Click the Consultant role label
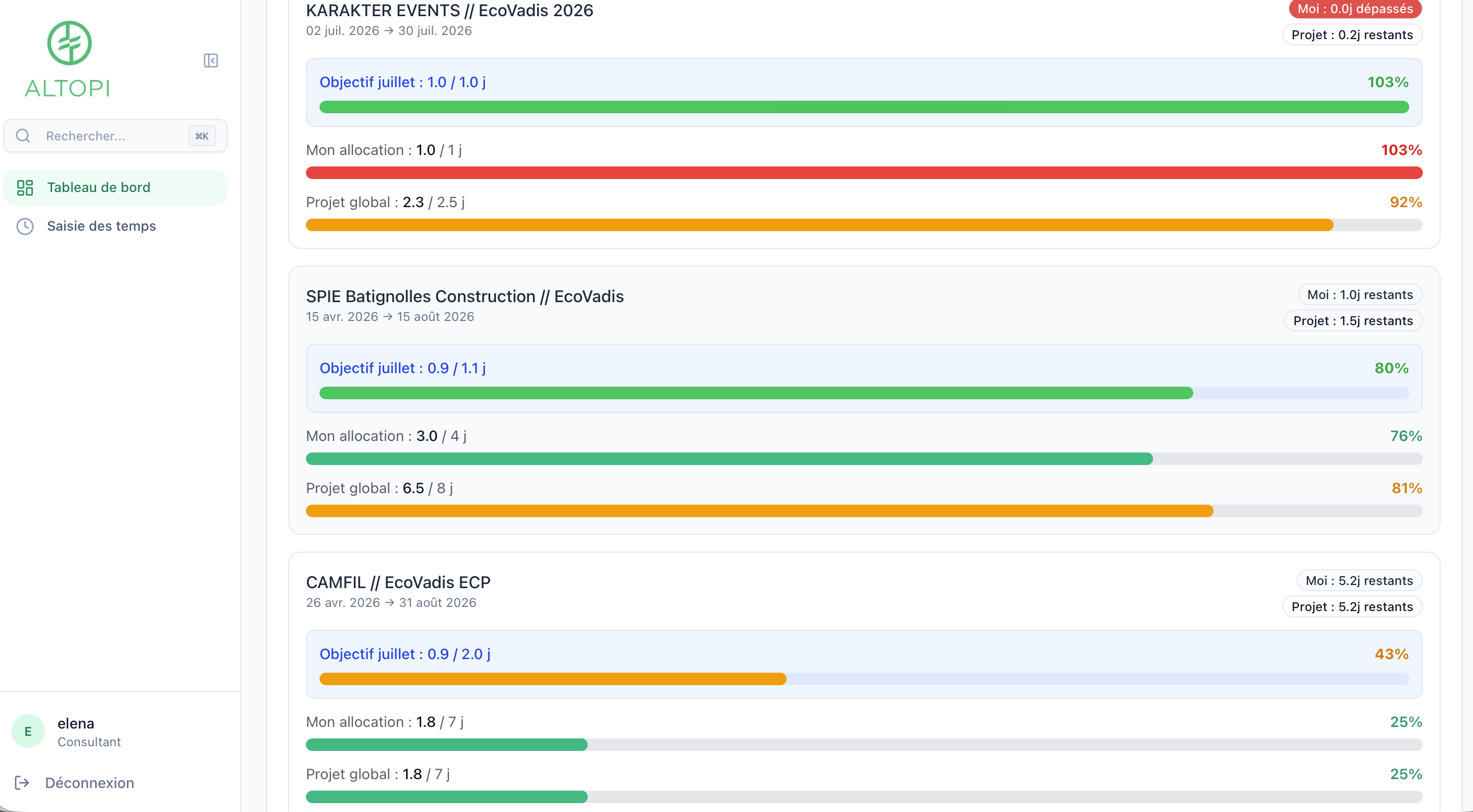Screen dimensions: 1473x812 pyautogui.click(x=89, y=742)
